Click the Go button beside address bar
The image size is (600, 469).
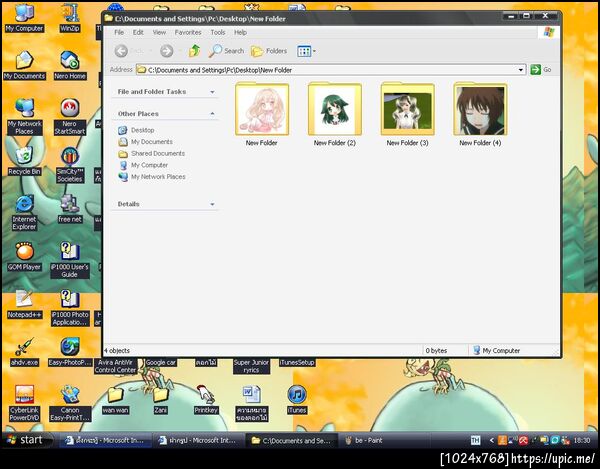(541, 70)
